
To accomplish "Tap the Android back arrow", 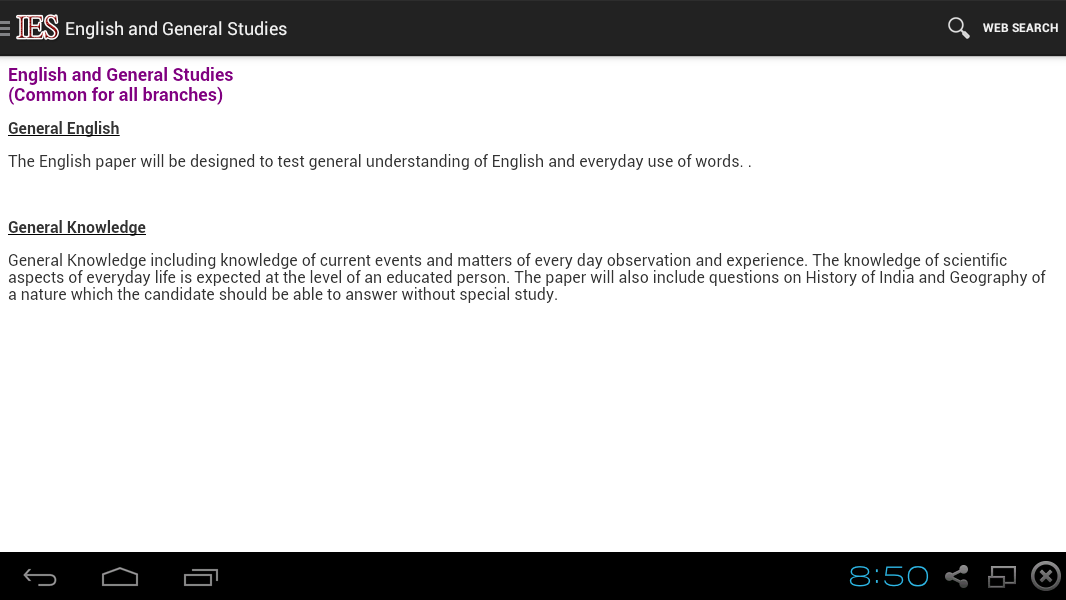I will pyautogui.click(x=40, y=578).
